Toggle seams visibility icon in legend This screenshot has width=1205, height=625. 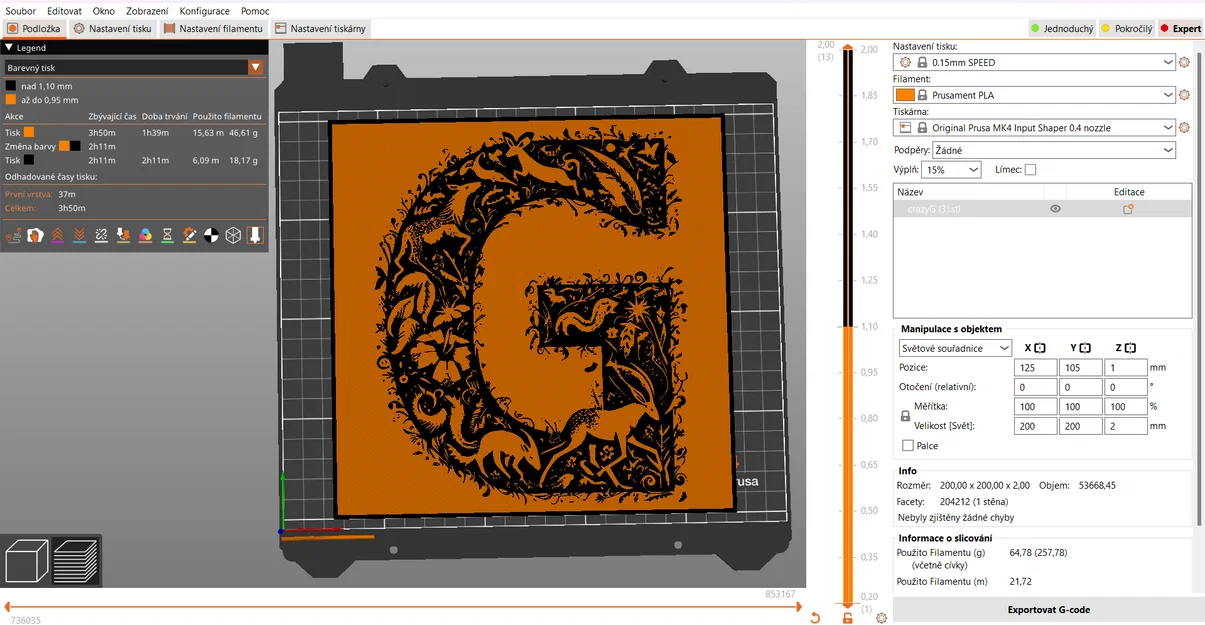coord(101,235)
